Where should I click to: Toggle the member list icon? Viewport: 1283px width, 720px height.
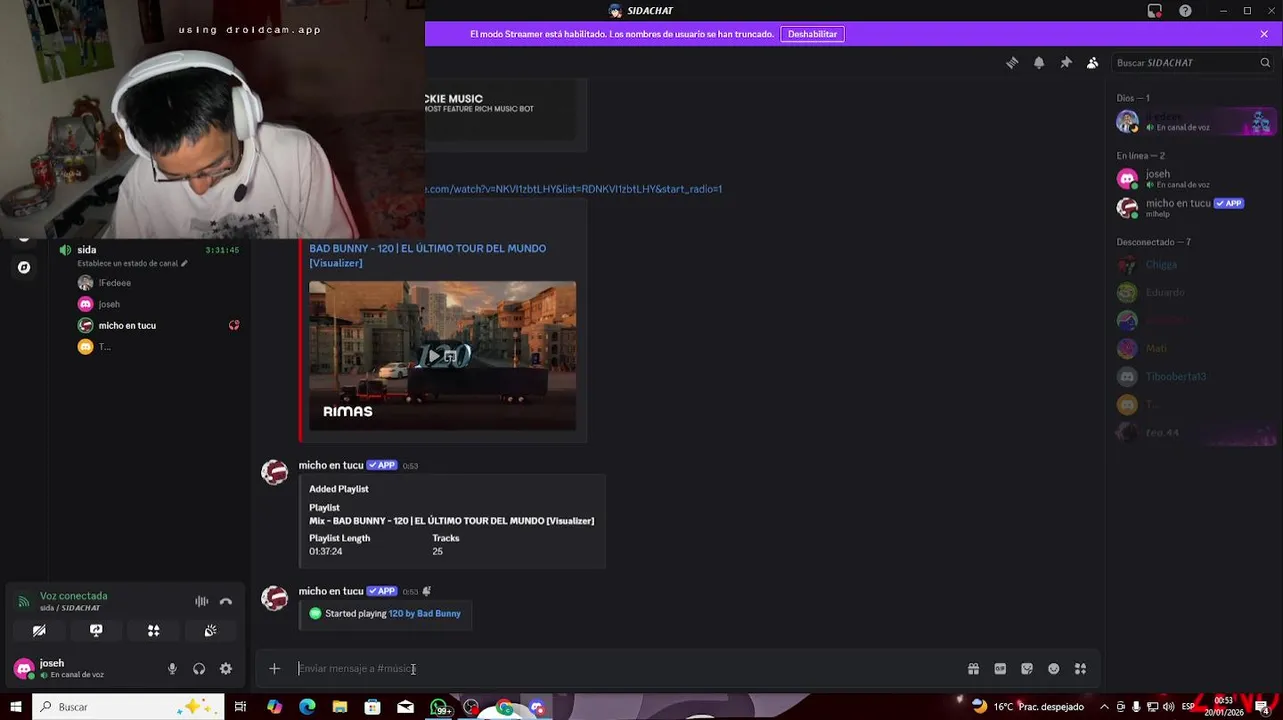1092,63
